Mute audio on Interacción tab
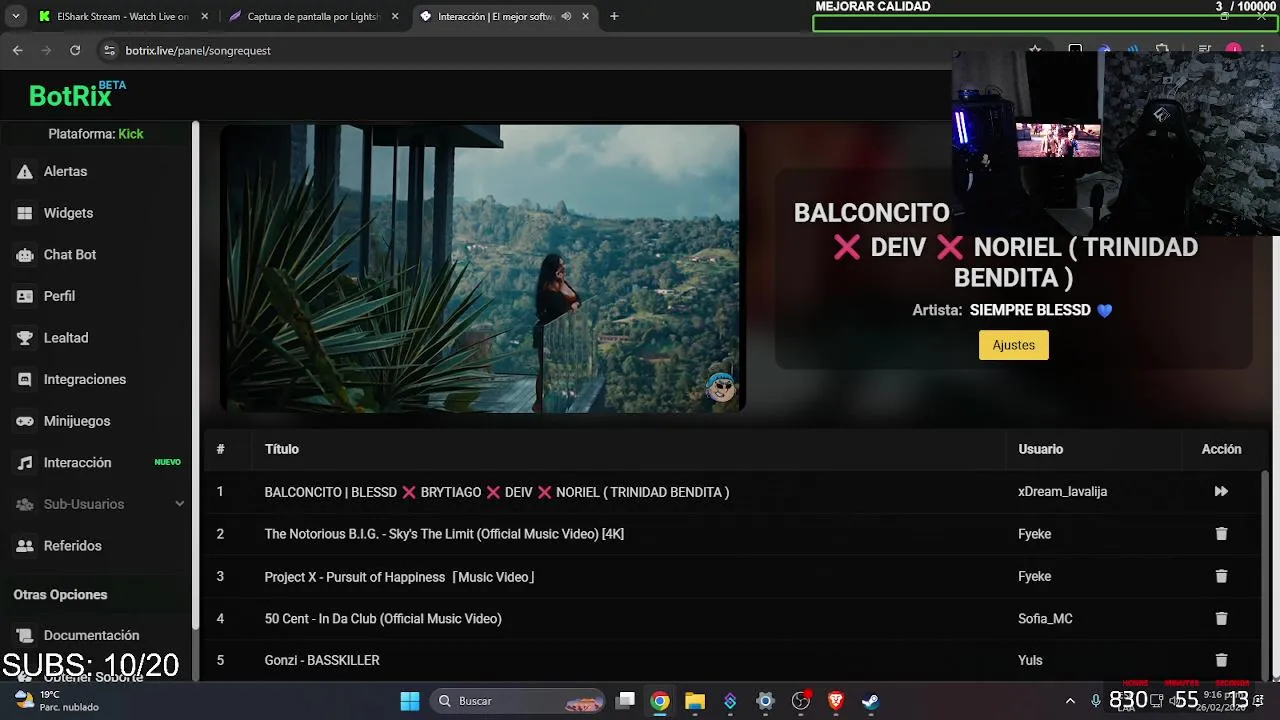 566,16
